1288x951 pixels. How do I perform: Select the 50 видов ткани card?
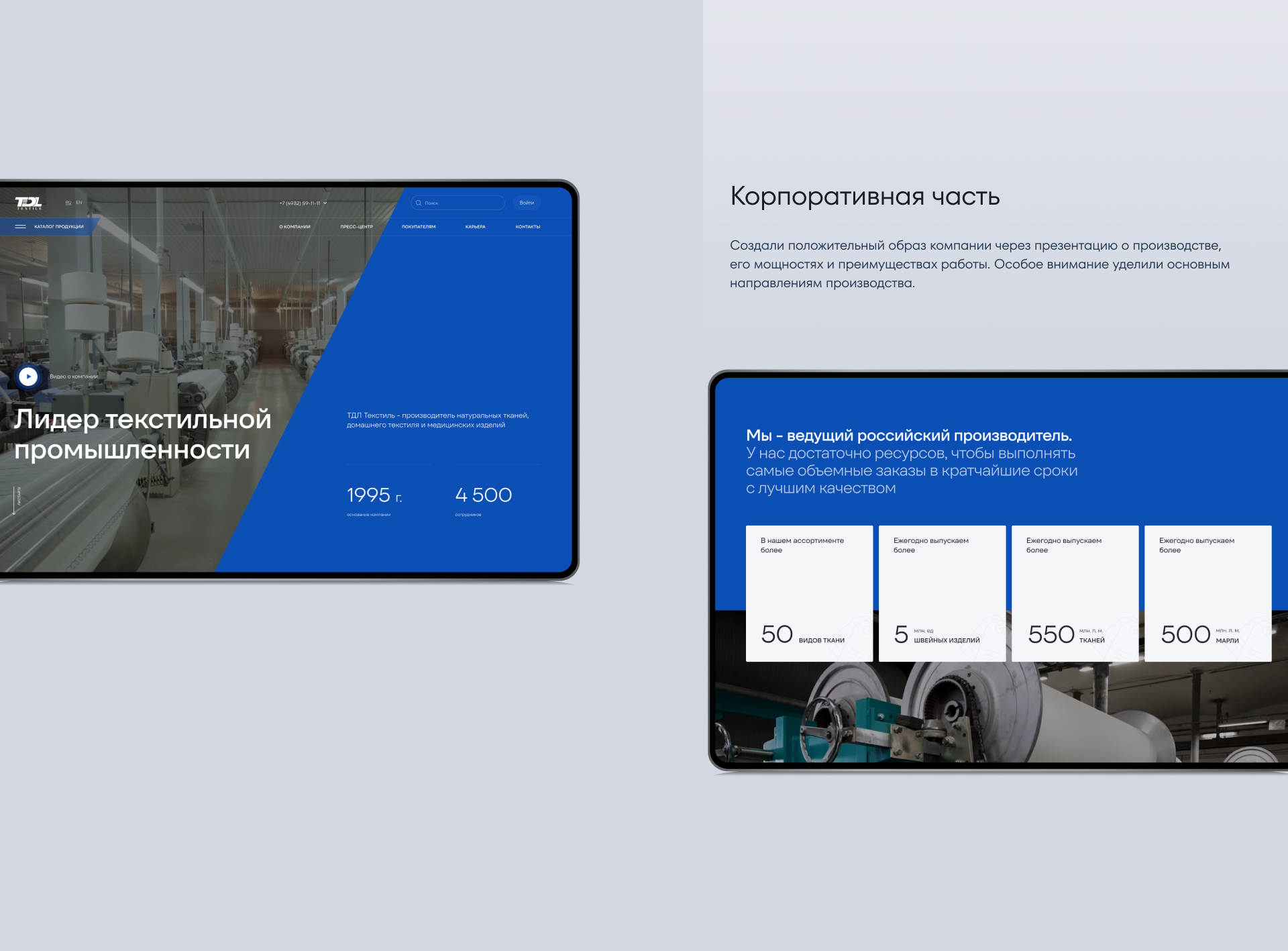tap(809, 593)
